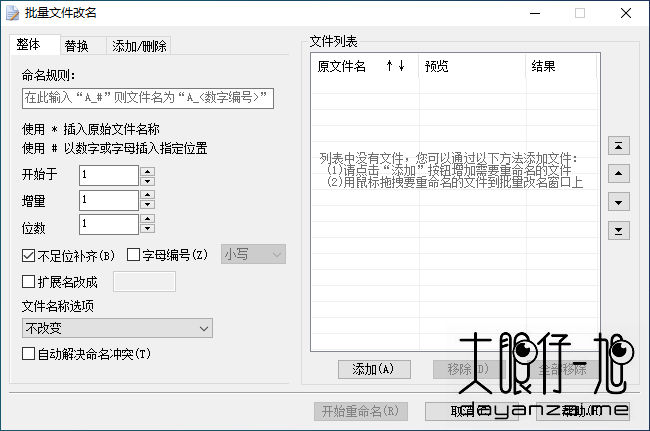The image size is (650, 431).
Task: Enable 字母编号(Z) checkbox
Action: [133, 254]
